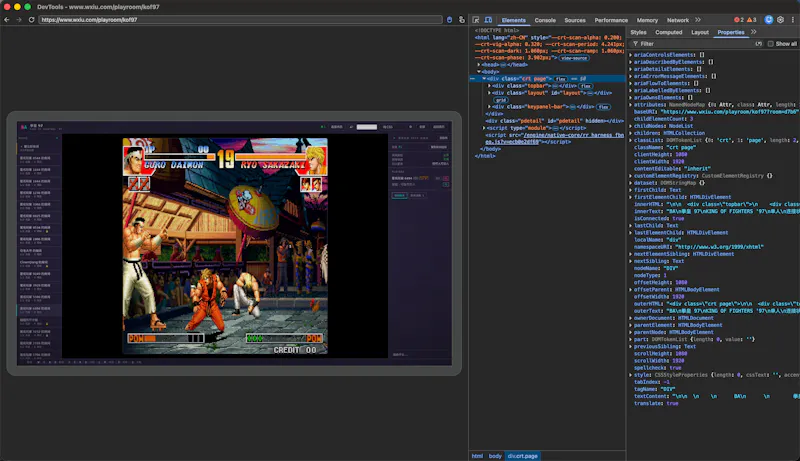800x461 pixels.
Task: Open the Network tab
Action: click(x=678, y=20)
